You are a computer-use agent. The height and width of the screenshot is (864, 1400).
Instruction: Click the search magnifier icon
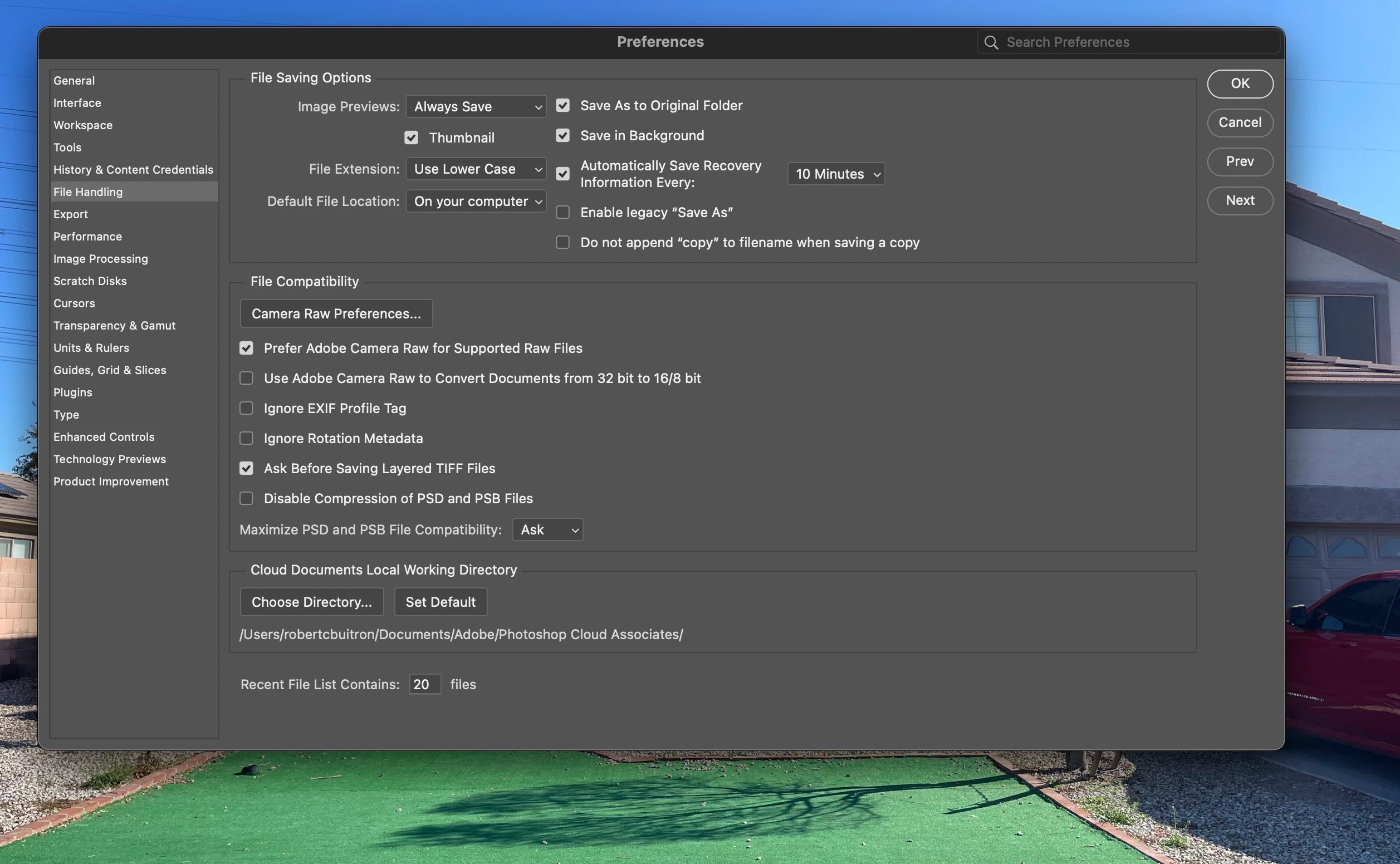pos(991,42)
